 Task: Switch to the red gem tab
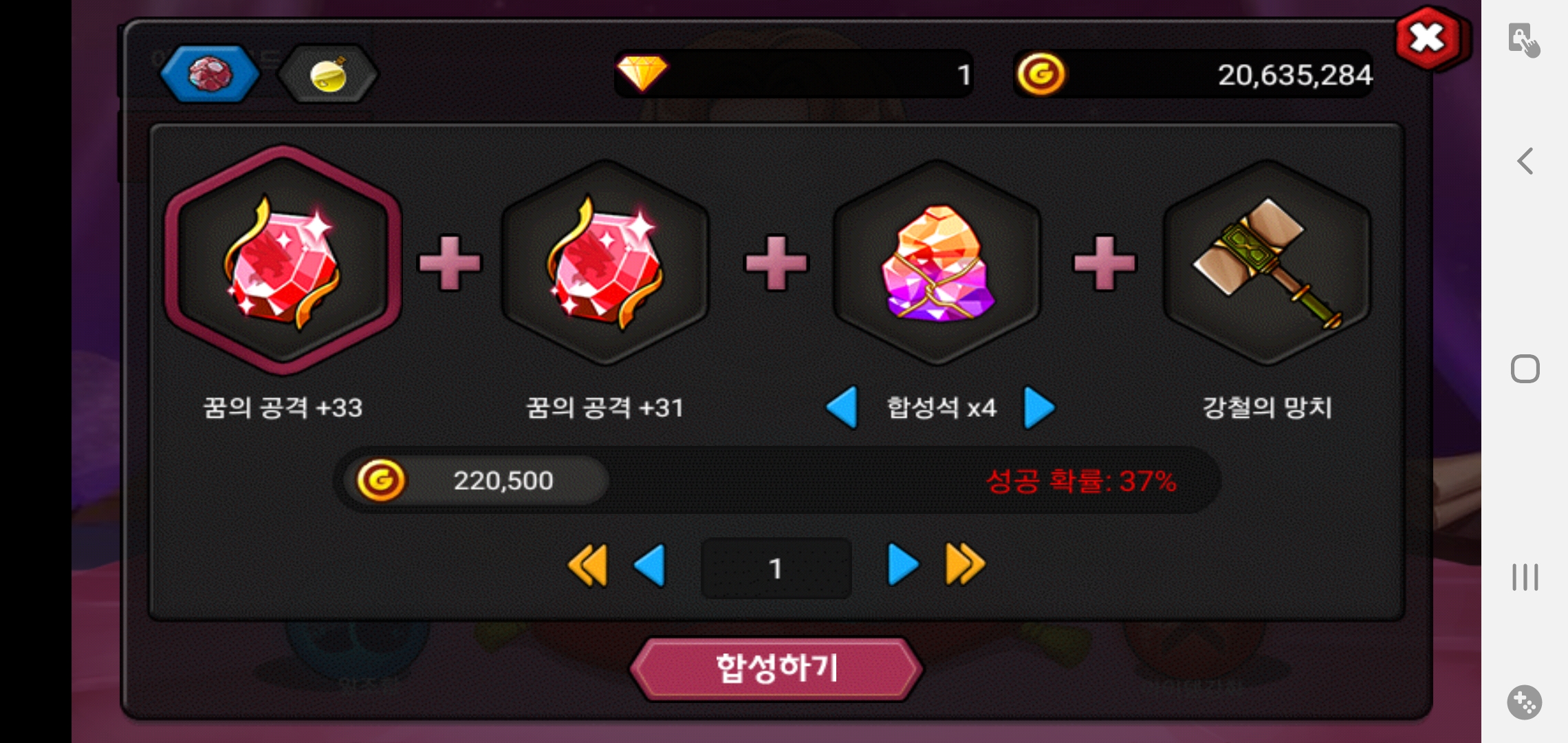[x=210, y=74]
